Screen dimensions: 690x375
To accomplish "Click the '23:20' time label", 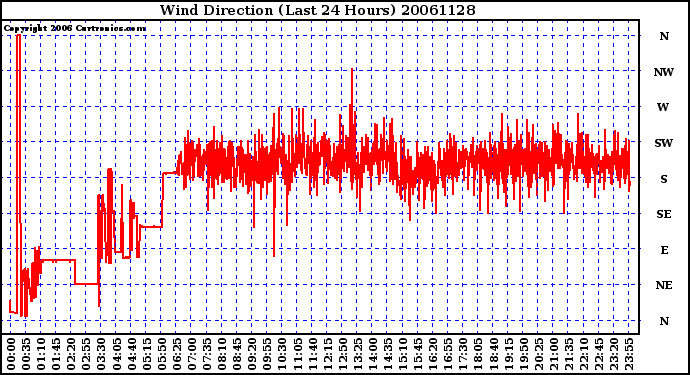I will (613, 355).
